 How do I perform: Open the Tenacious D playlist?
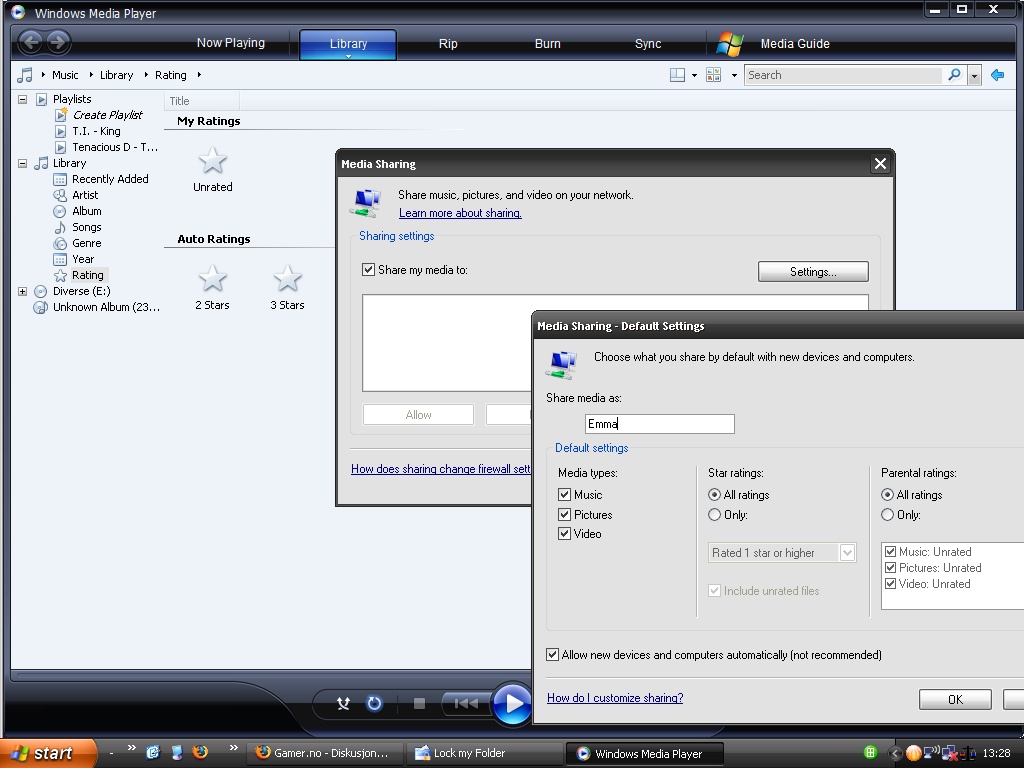tap(115, 147)
